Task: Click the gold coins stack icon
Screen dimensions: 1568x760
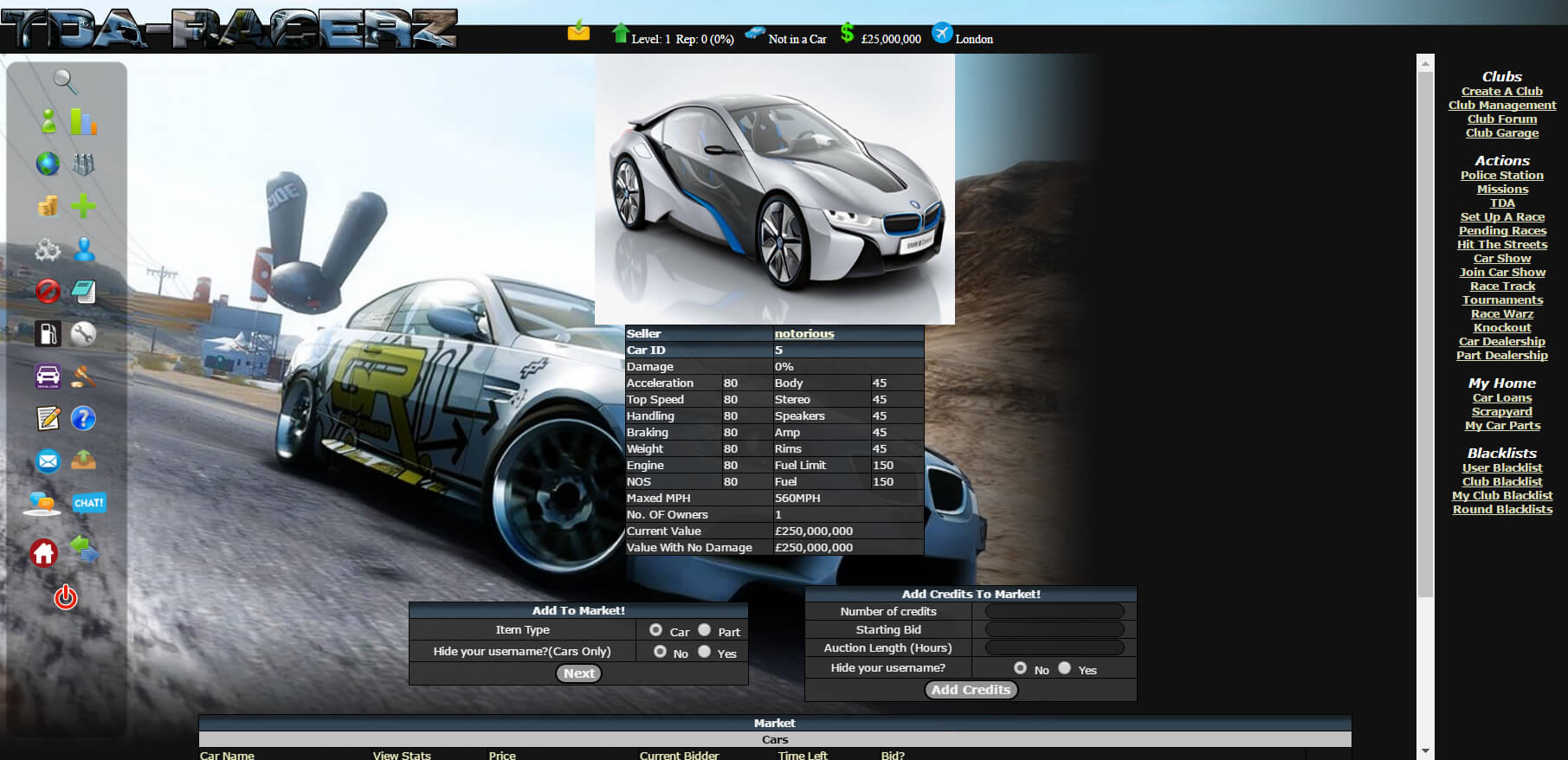Action: point(48,206)
